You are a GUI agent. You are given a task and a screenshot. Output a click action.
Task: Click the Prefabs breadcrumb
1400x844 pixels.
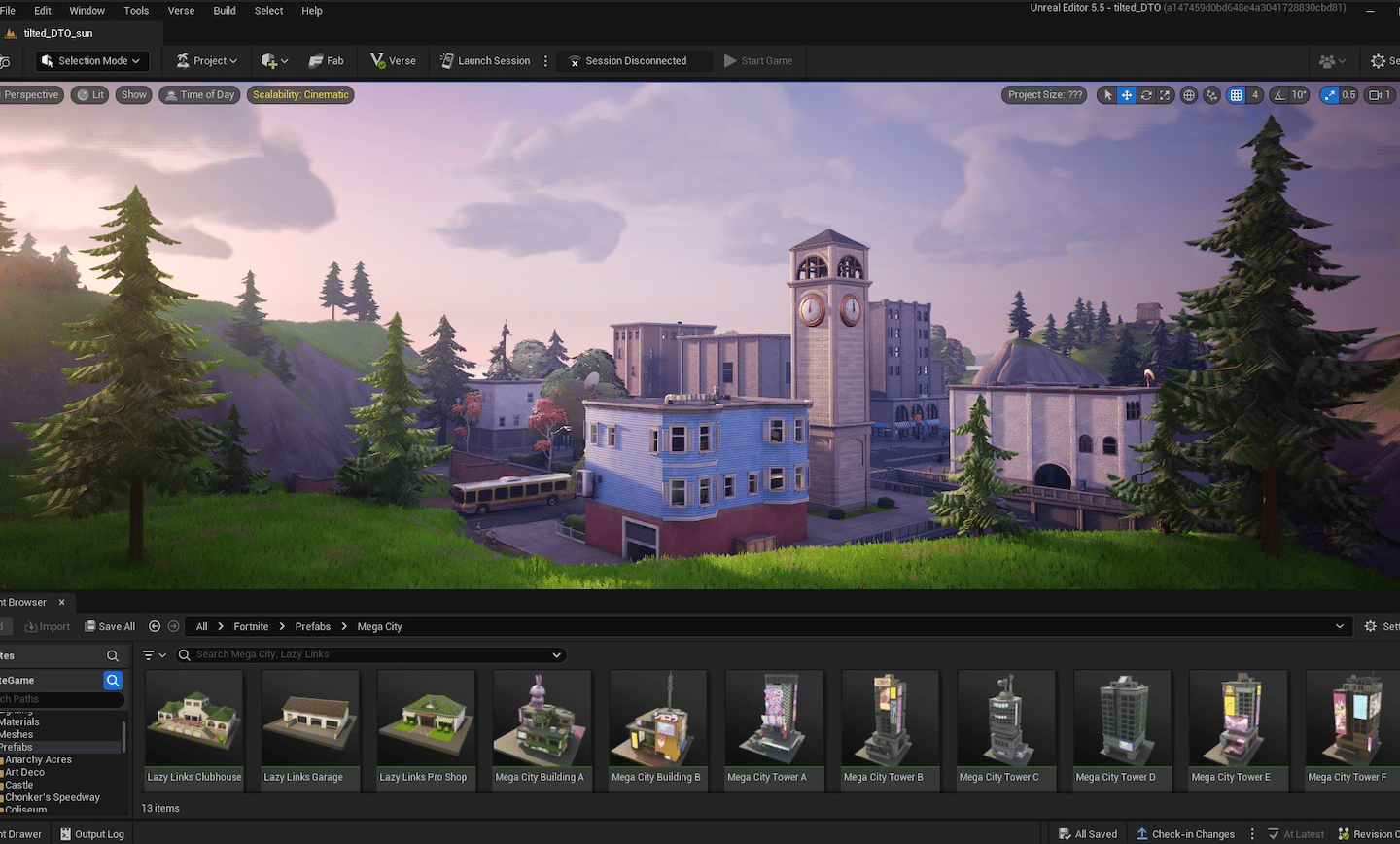pyautogui.click(x=313, y=627)
